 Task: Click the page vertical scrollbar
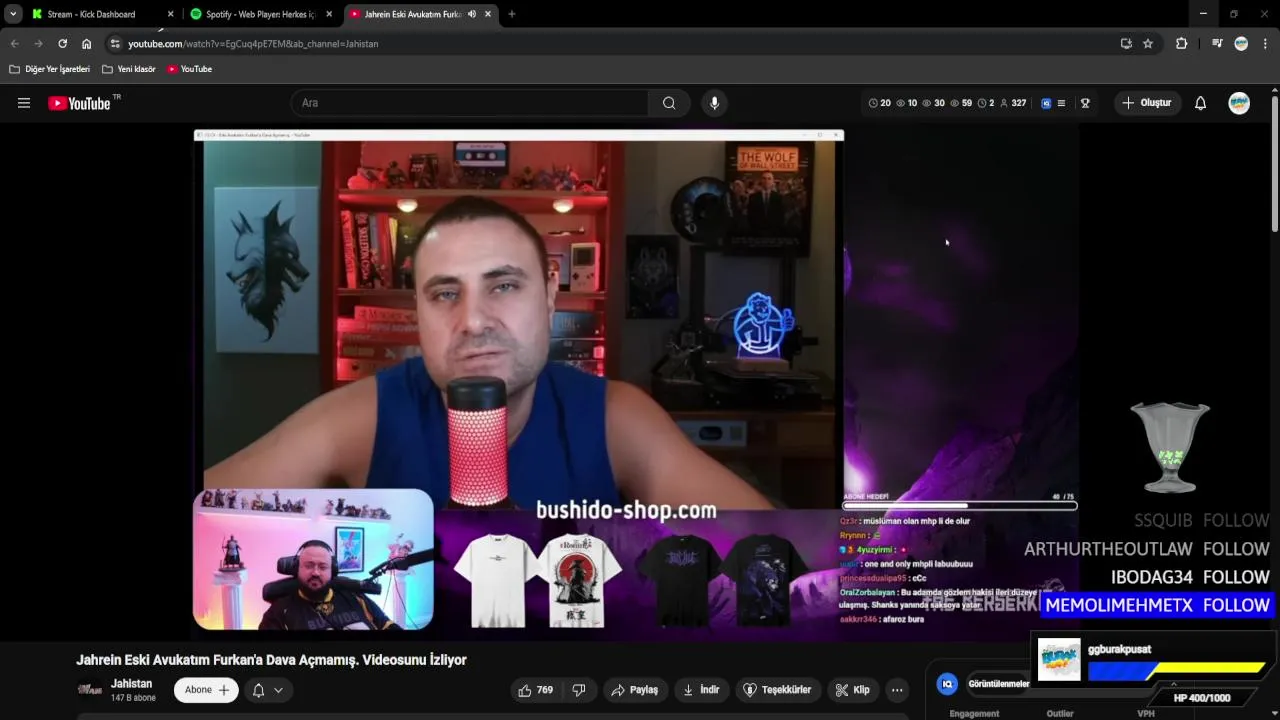tap(1275, 165)
